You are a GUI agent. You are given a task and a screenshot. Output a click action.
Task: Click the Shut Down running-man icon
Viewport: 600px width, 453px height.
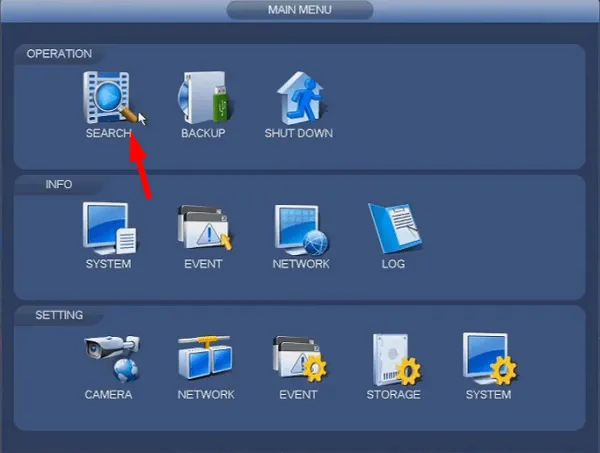pyautogui.click(x=299, y=97)
